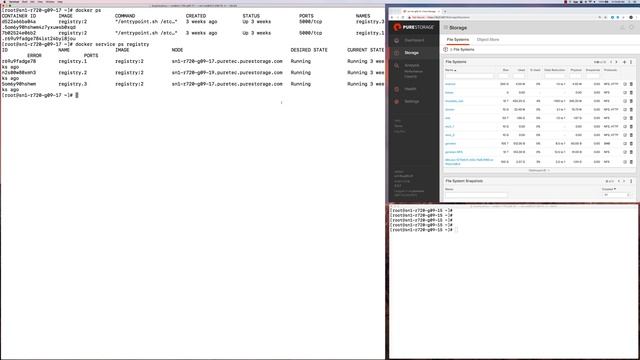Click delete icon in last file system row
640x360 pixels.
click(631, 162)
